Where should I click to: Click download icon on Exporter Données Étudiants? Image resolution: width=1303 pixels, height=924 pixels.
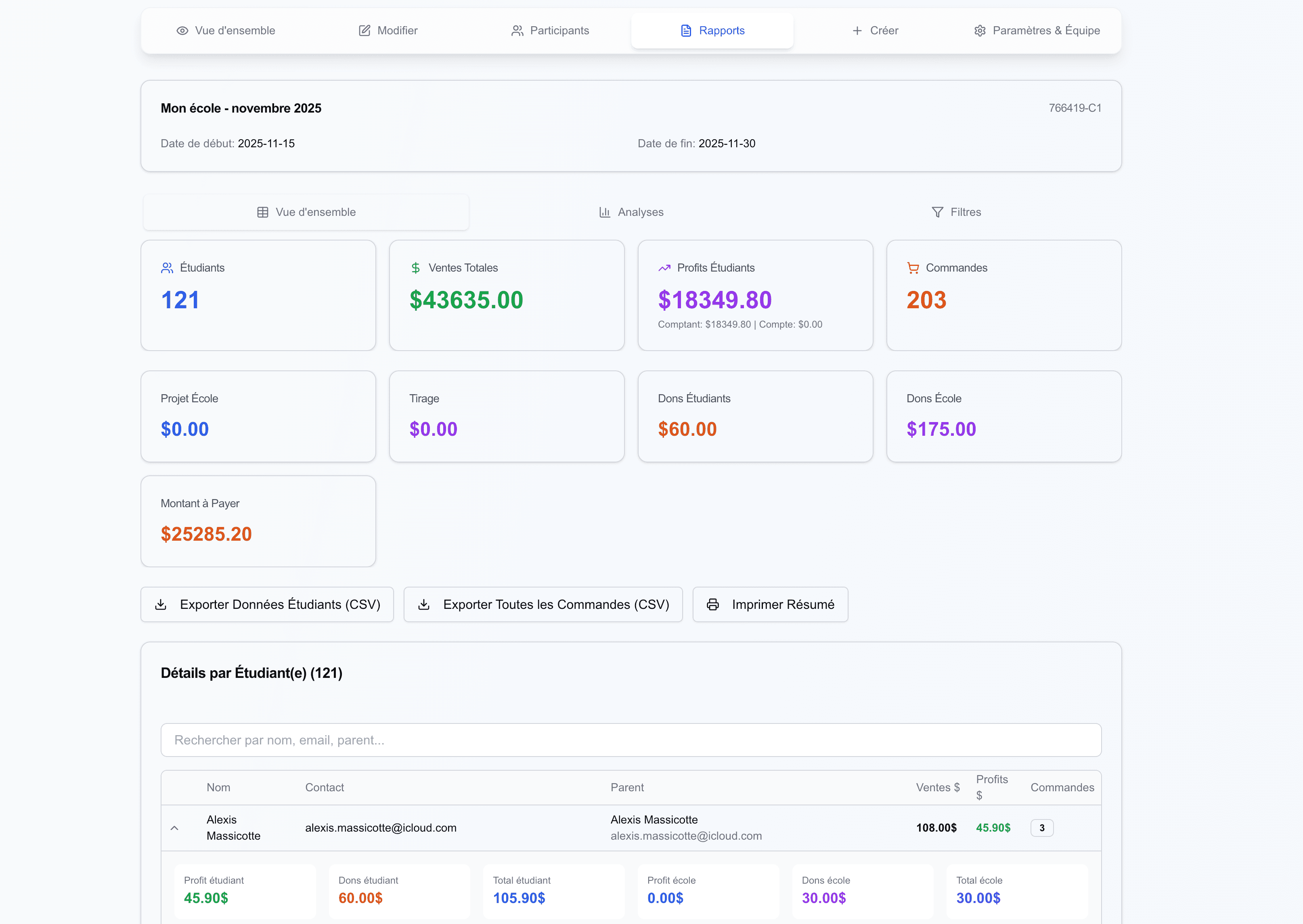click(x=161, y=604)
